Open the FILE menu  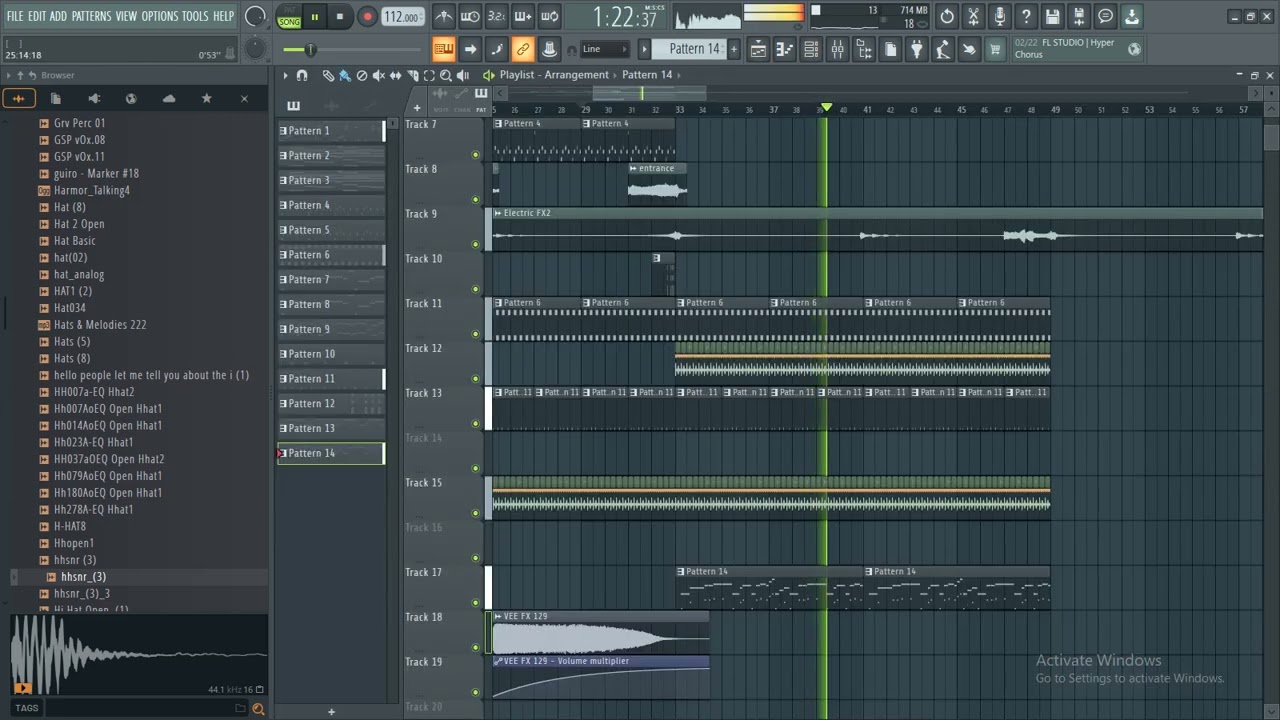pyautogui.click(x=15, y=16)
